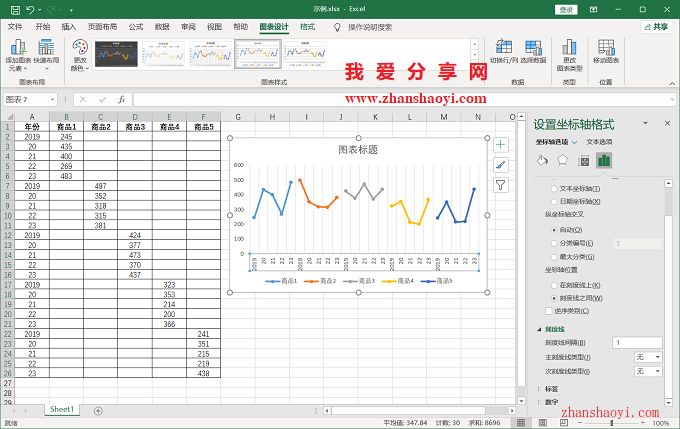Click Move Chart (移动图表)
680x429 pixels.
606,51
